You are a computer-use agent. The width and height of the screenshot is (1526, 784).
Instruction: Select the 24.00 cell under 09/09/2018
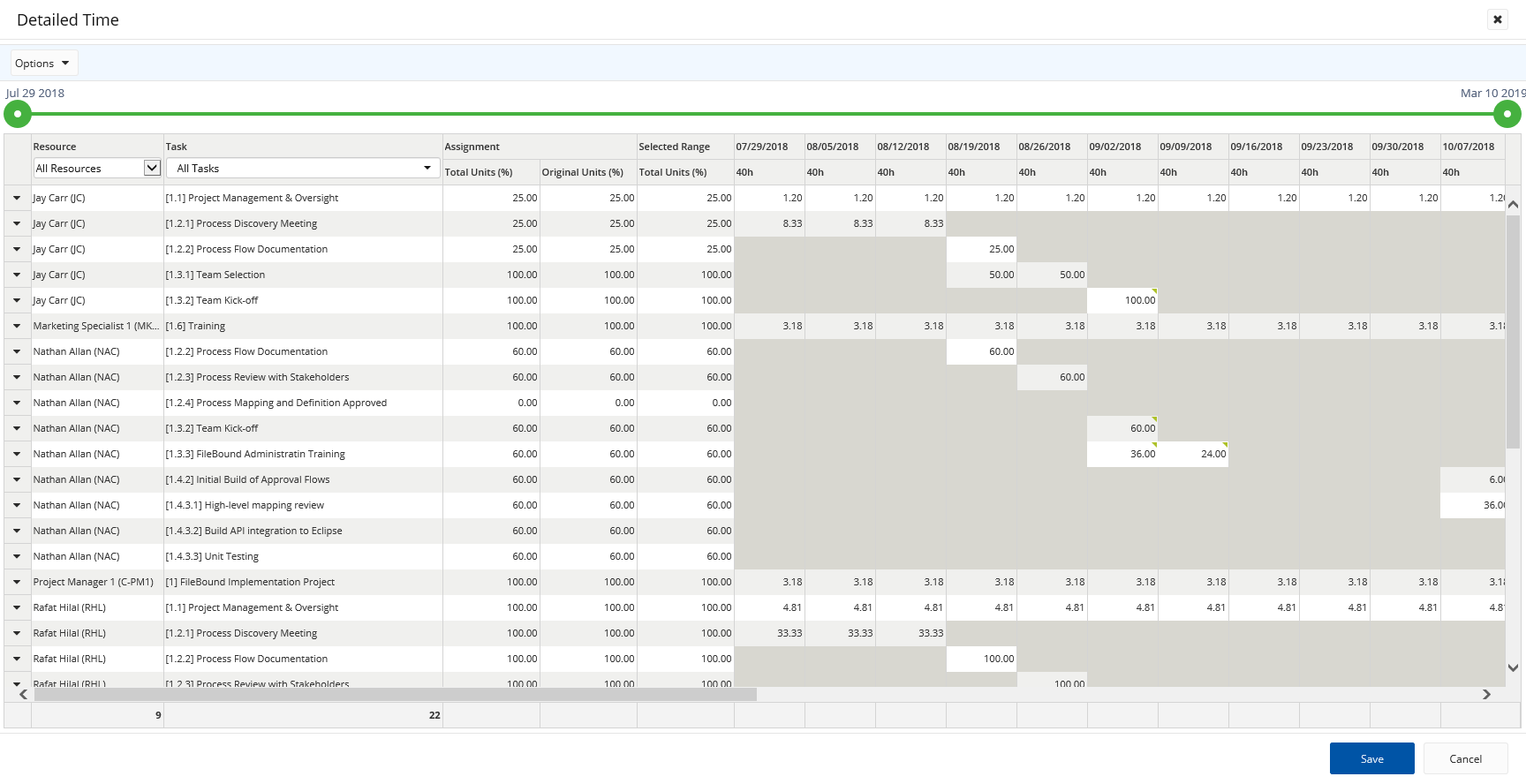tap(1193, 455)
